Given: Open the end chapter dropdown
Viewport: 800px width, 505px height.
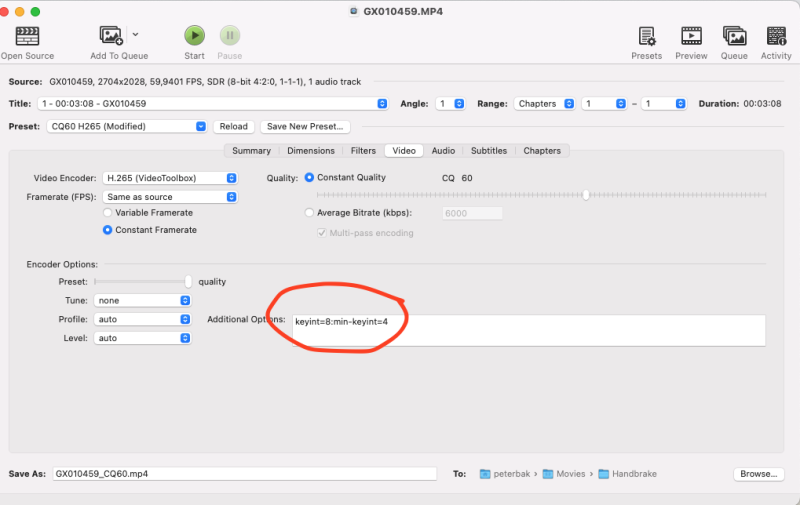Looking at the screenshot, I should pos(663,104).
